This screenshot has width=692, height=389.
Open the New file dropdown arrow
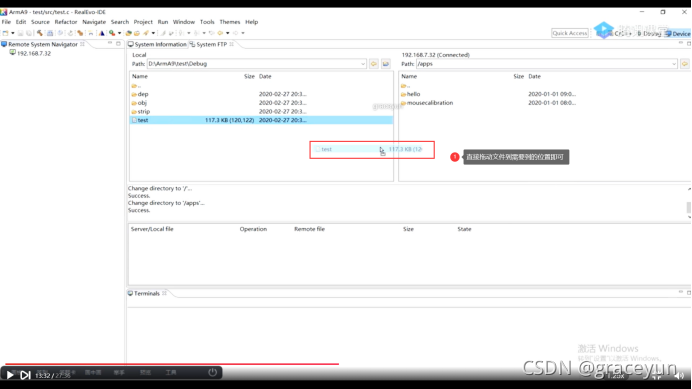coord(13,33)
